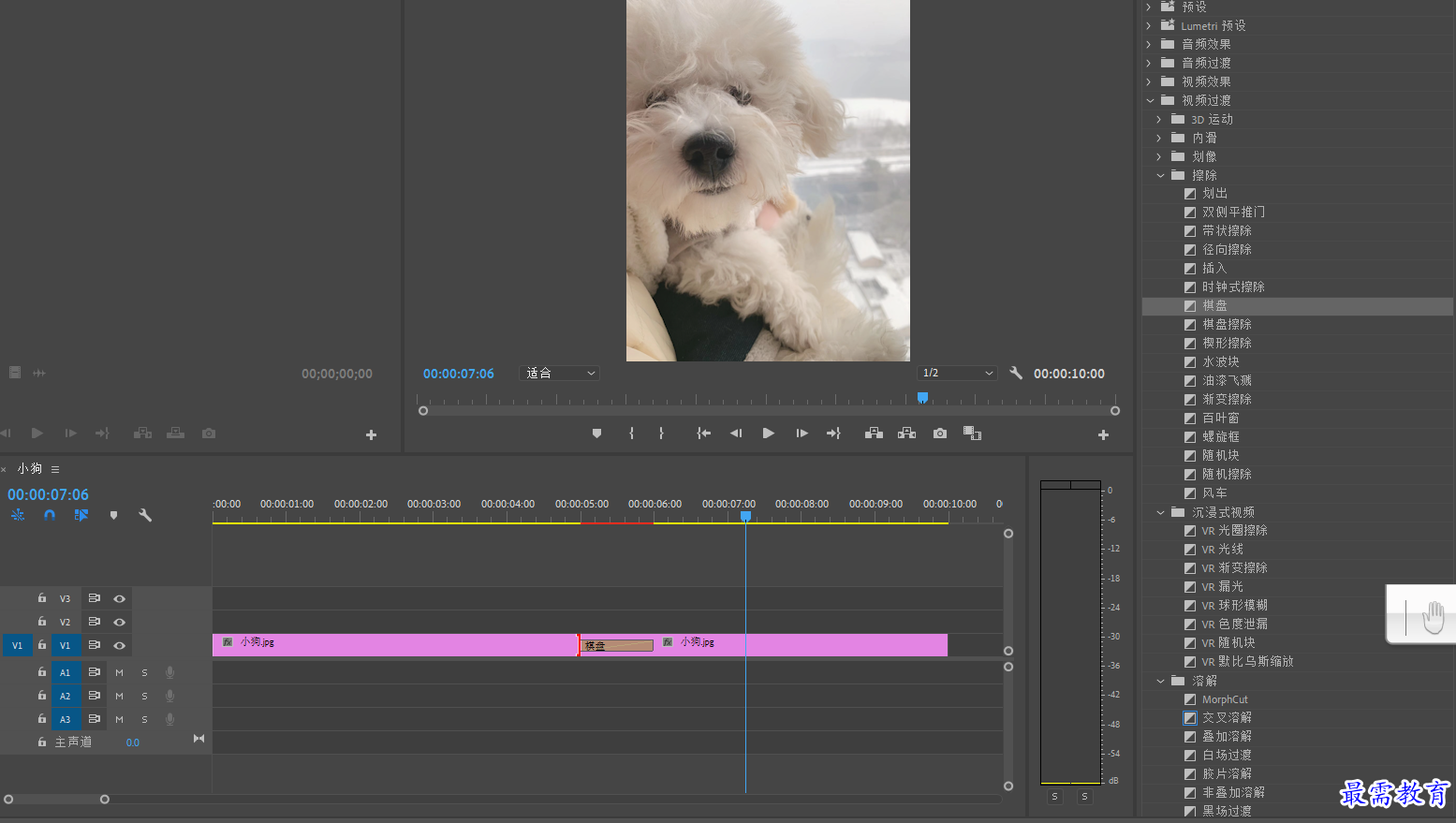Click source monitor play button
The height and width of the screenshot is (823, 1456).
click(37, 434)
